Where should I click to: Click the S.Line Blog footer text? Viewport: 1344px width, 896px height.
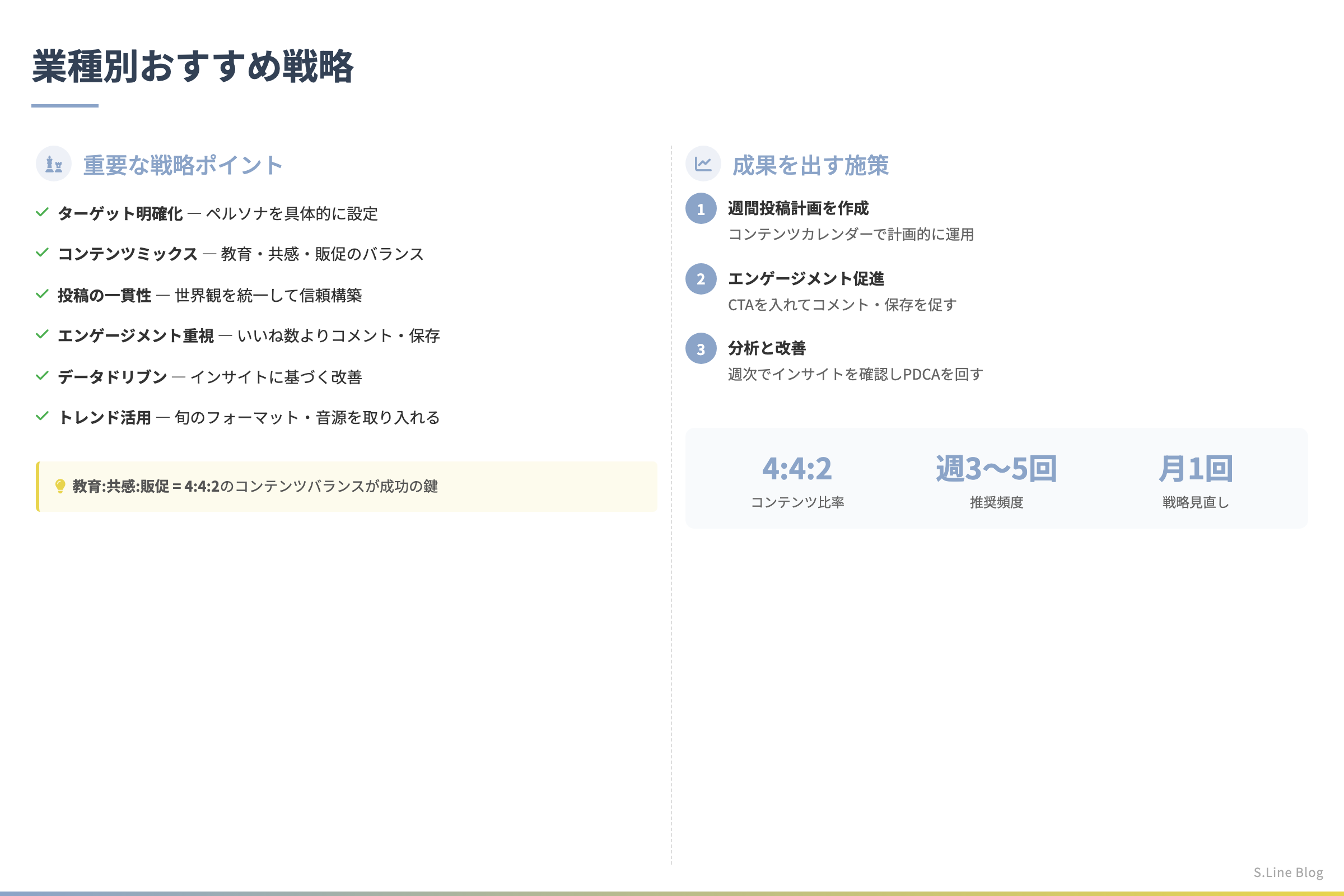click(1288, 872)
